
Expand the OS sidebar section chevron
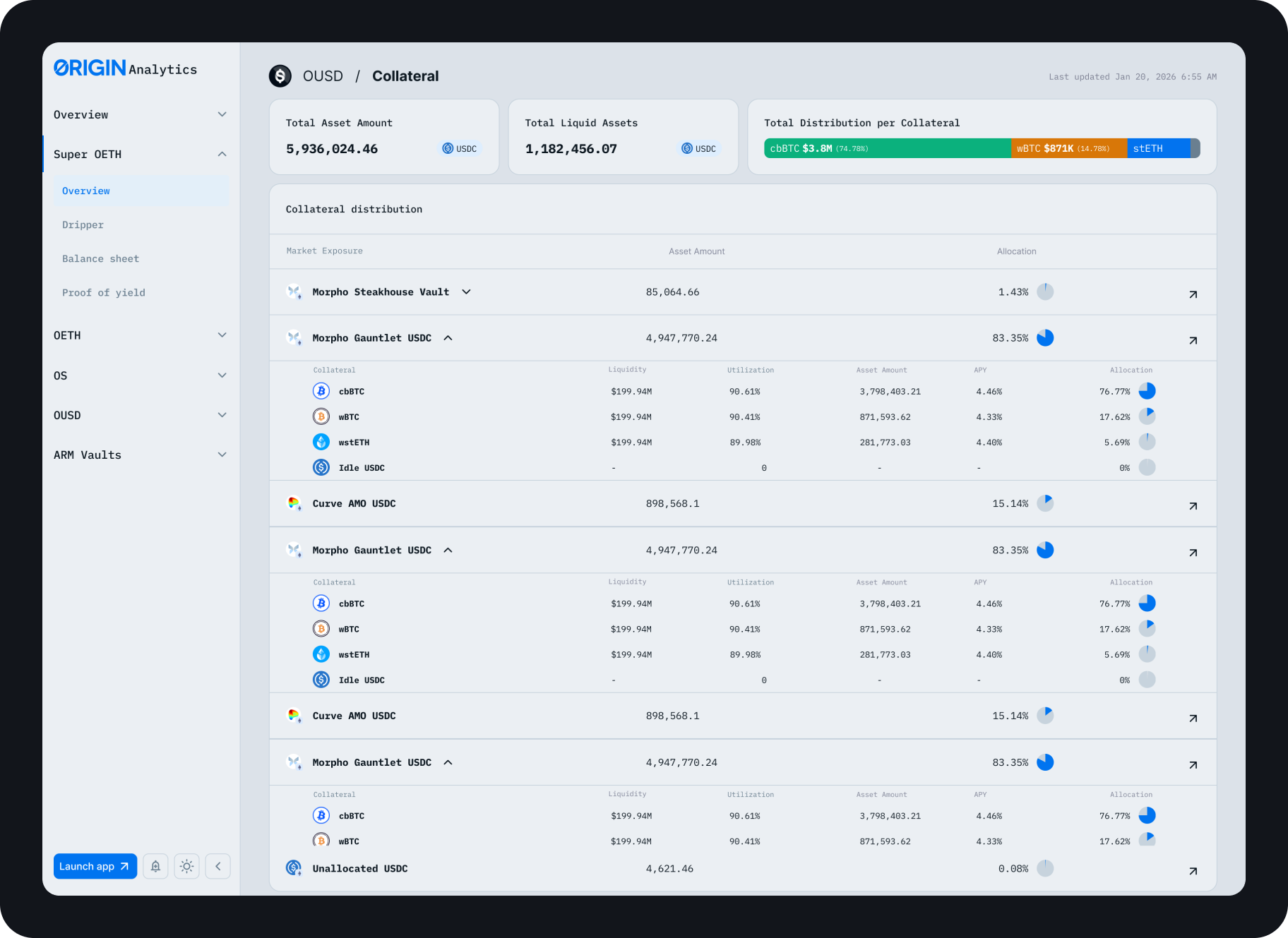(222, 375)
